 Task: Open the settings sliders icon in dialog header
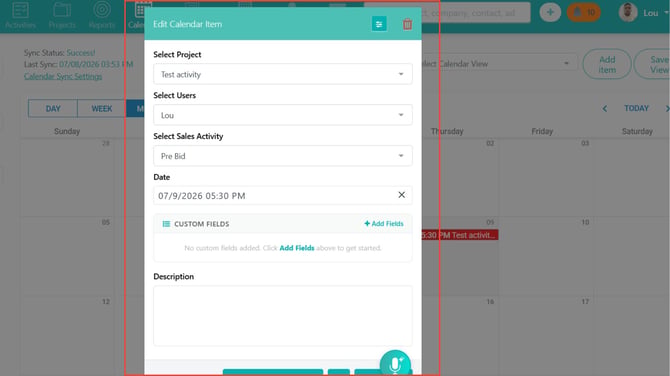379,24
